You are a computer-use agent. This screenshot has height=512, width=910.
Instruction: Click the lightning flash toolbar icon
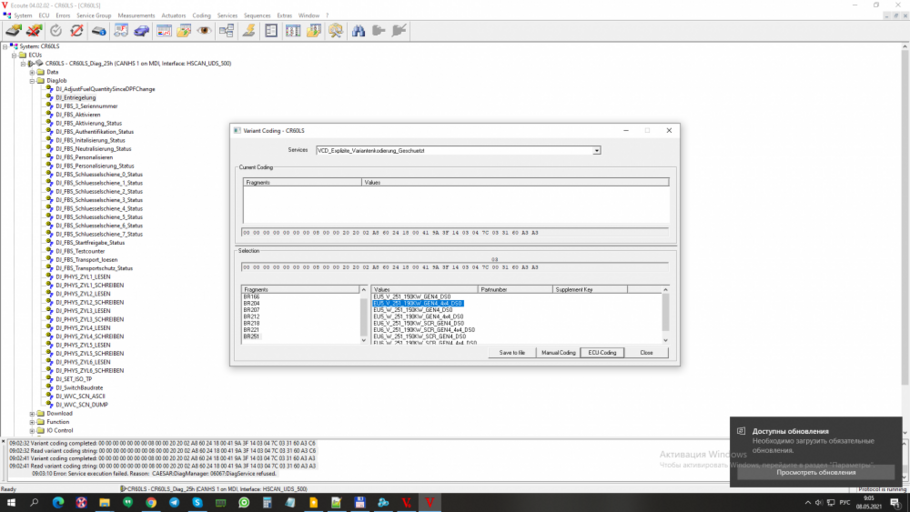[x=249, y=31]
